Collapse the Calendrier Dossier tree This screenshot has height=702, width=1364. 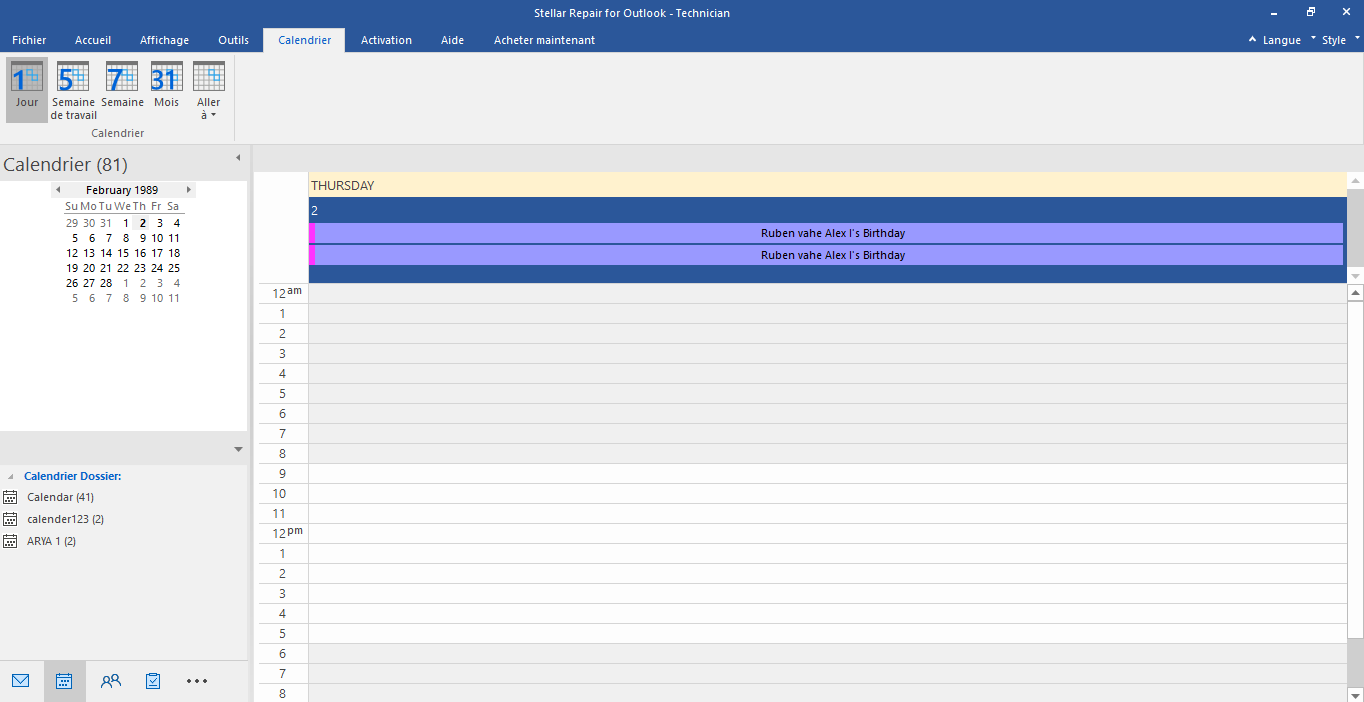point(11,476)
